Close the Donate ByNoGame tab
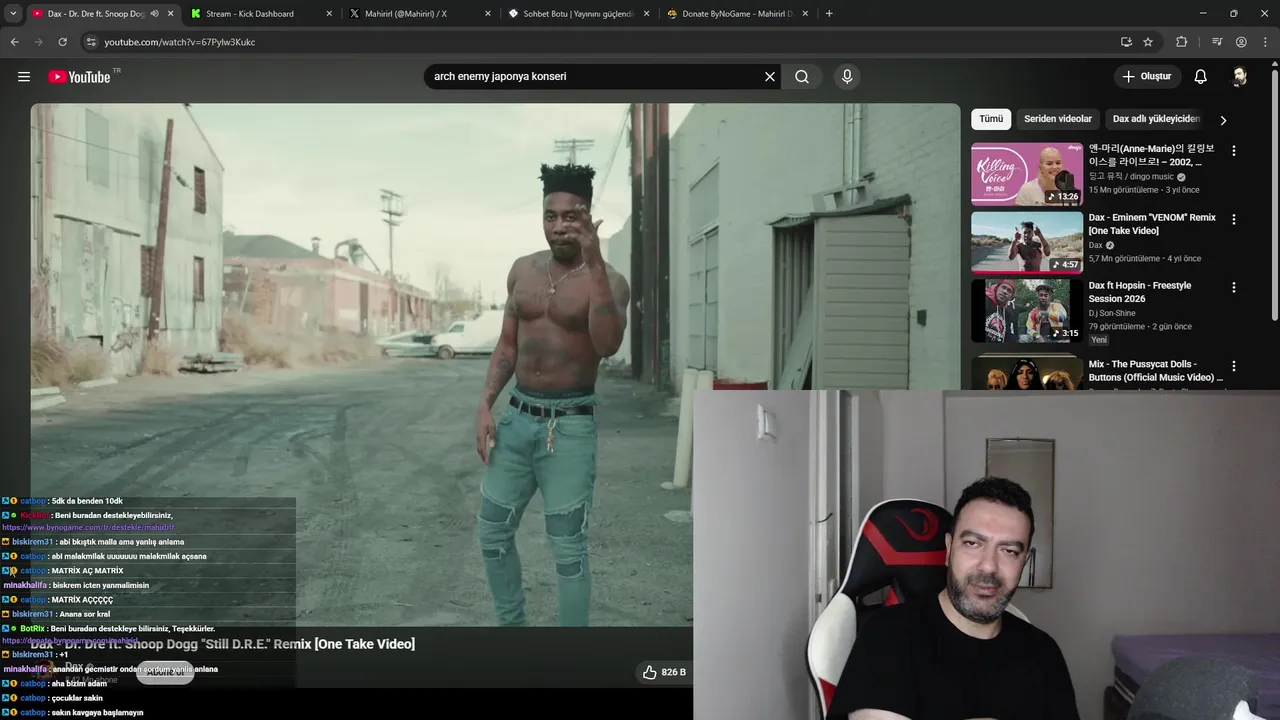1280x720 pixels. click(805, 14)
